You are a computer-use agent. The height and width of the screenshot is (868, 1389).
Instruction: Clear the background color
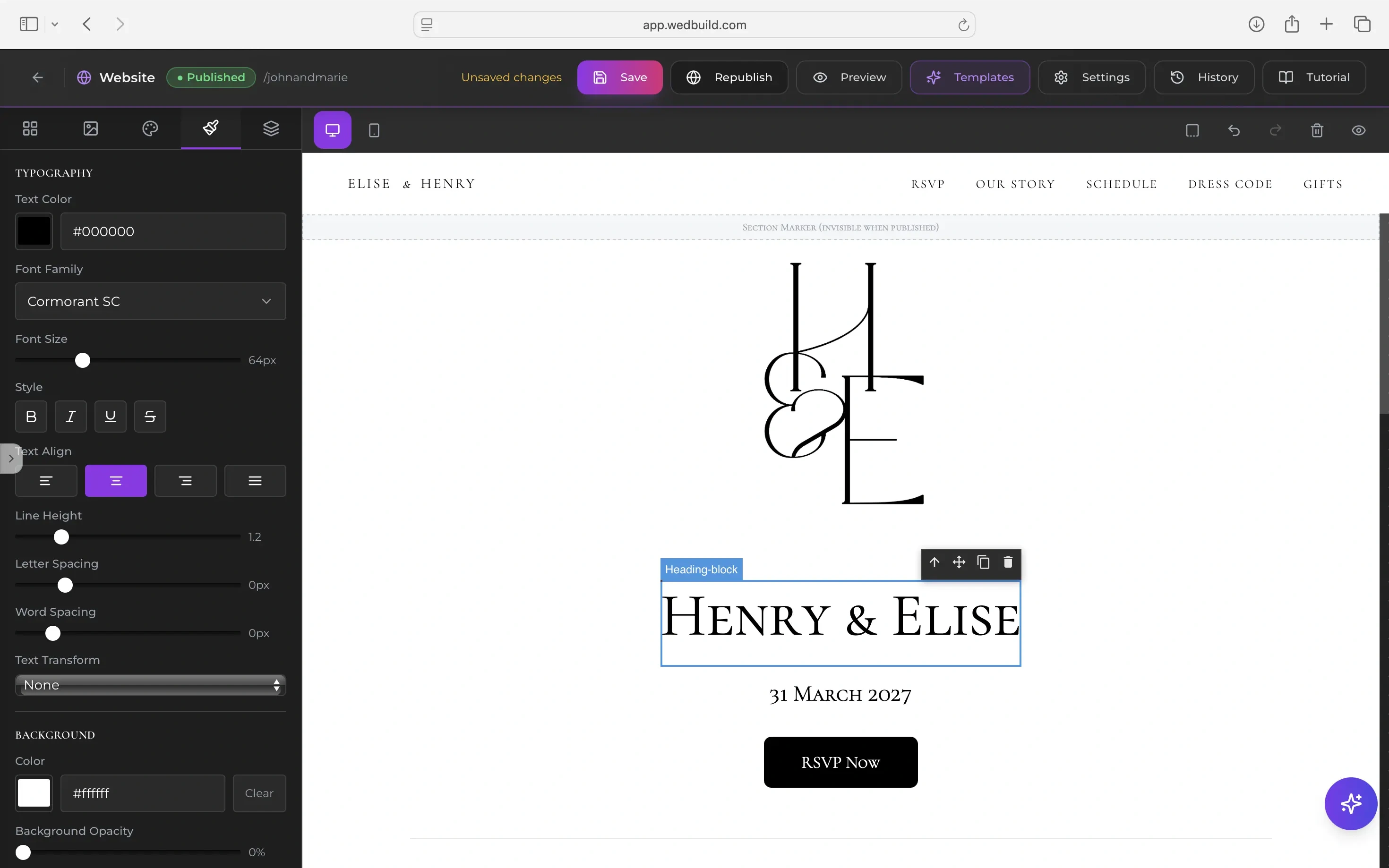(x=259, y=793)
